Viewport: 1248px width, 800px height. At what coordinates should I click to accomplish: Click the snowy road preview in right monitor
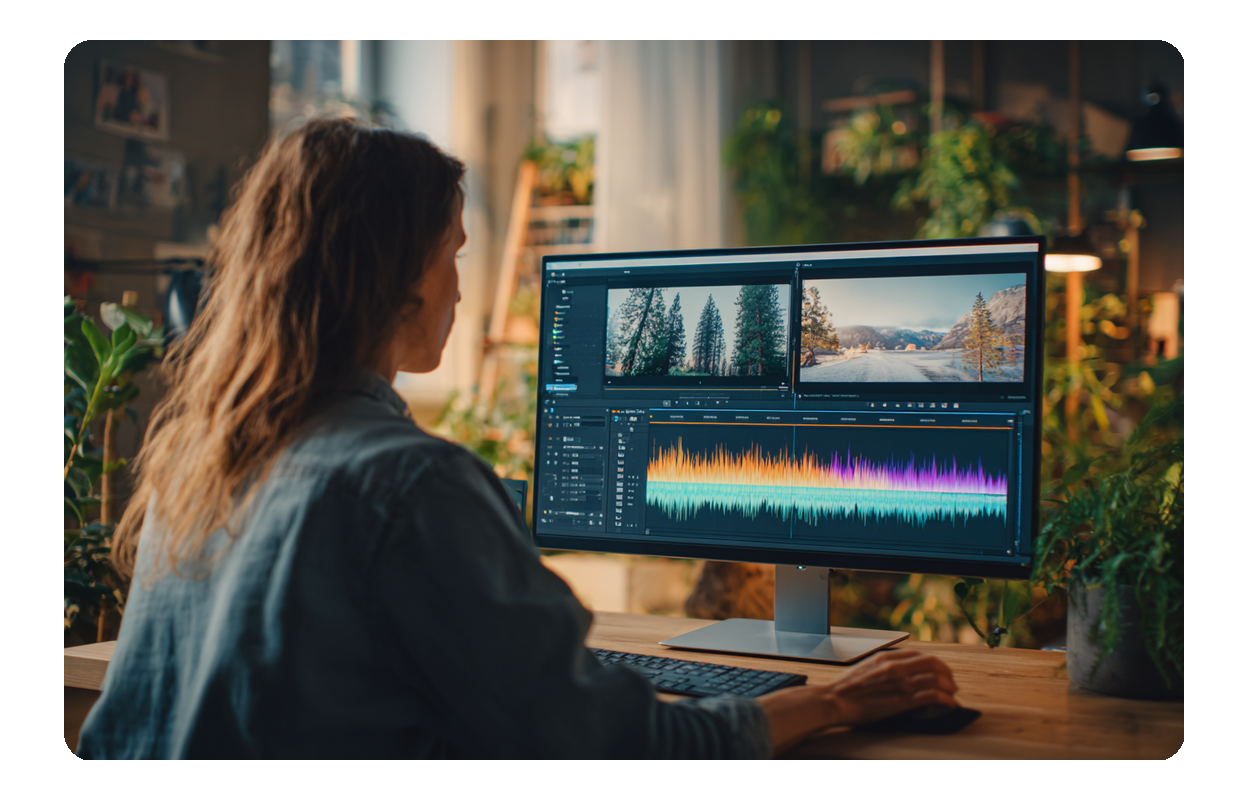point(912,328)
